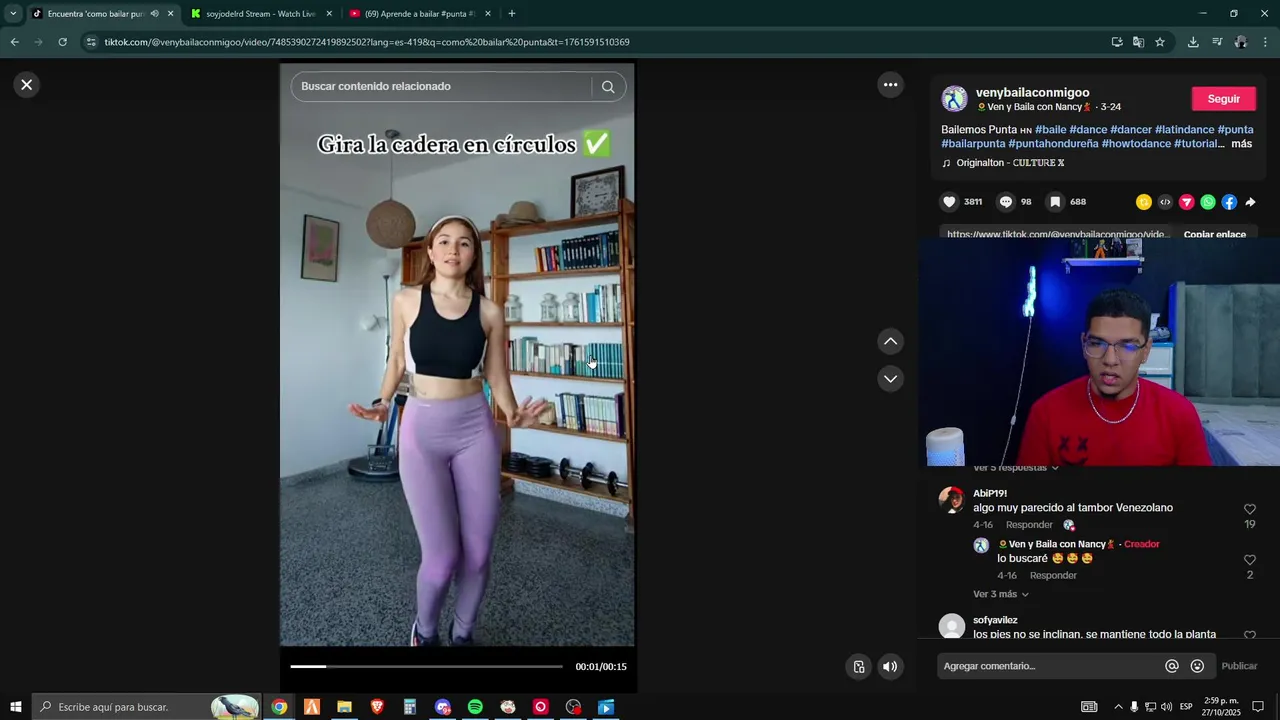This screenshot has width=1280, height=720.
Task: Like sofyavilez's comment
Action: click(x=1250, y=635)
